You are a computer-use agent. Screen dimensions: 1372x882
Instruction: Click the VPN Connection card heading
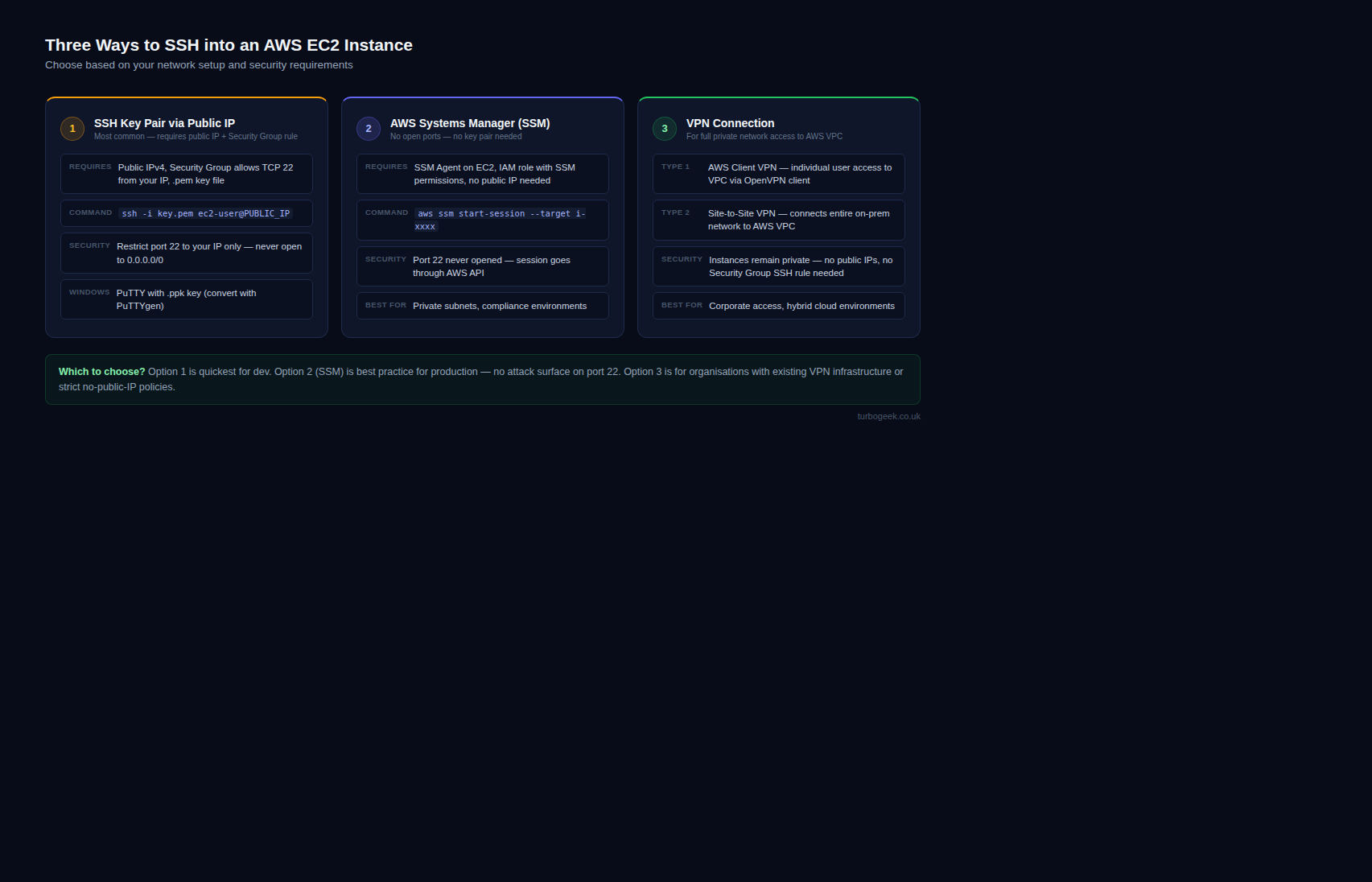click(730, 123)
